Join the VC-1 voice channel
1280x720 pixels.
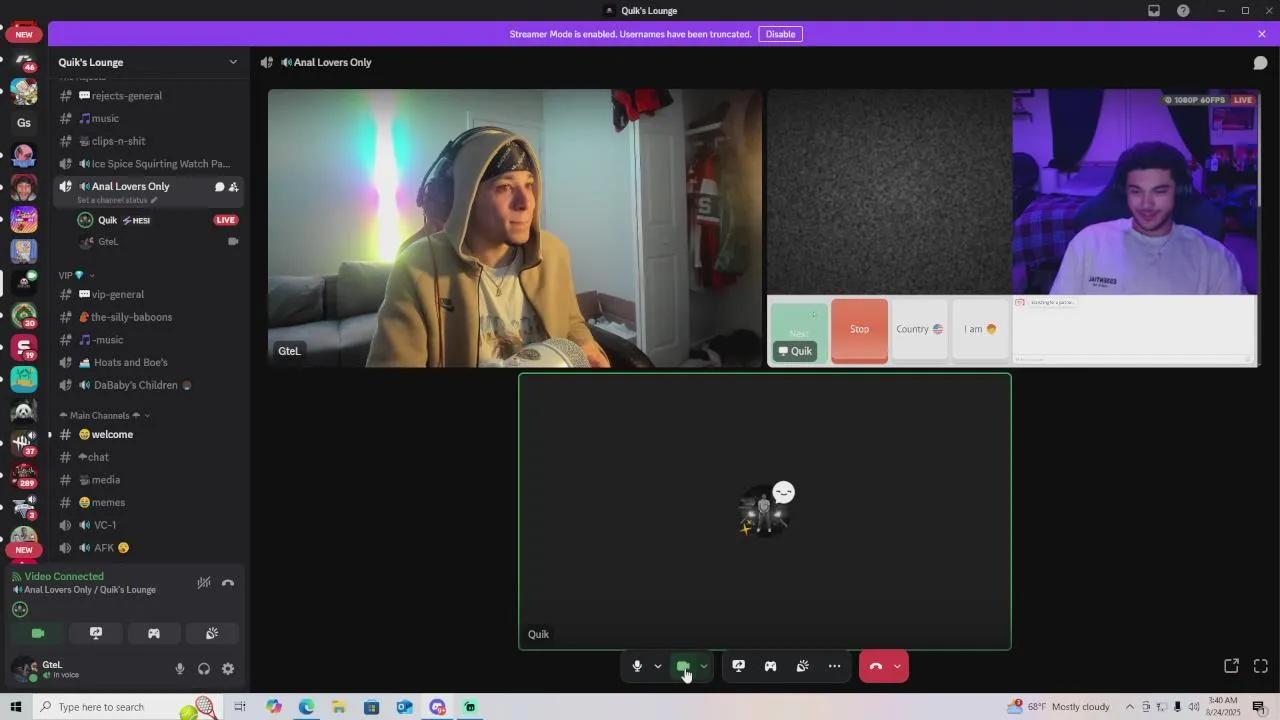(150, 525)
